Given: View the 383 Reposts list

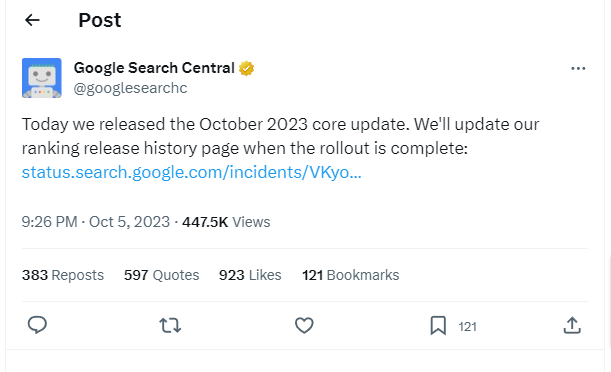Looking at the screenshot, I should click(63, 275).
